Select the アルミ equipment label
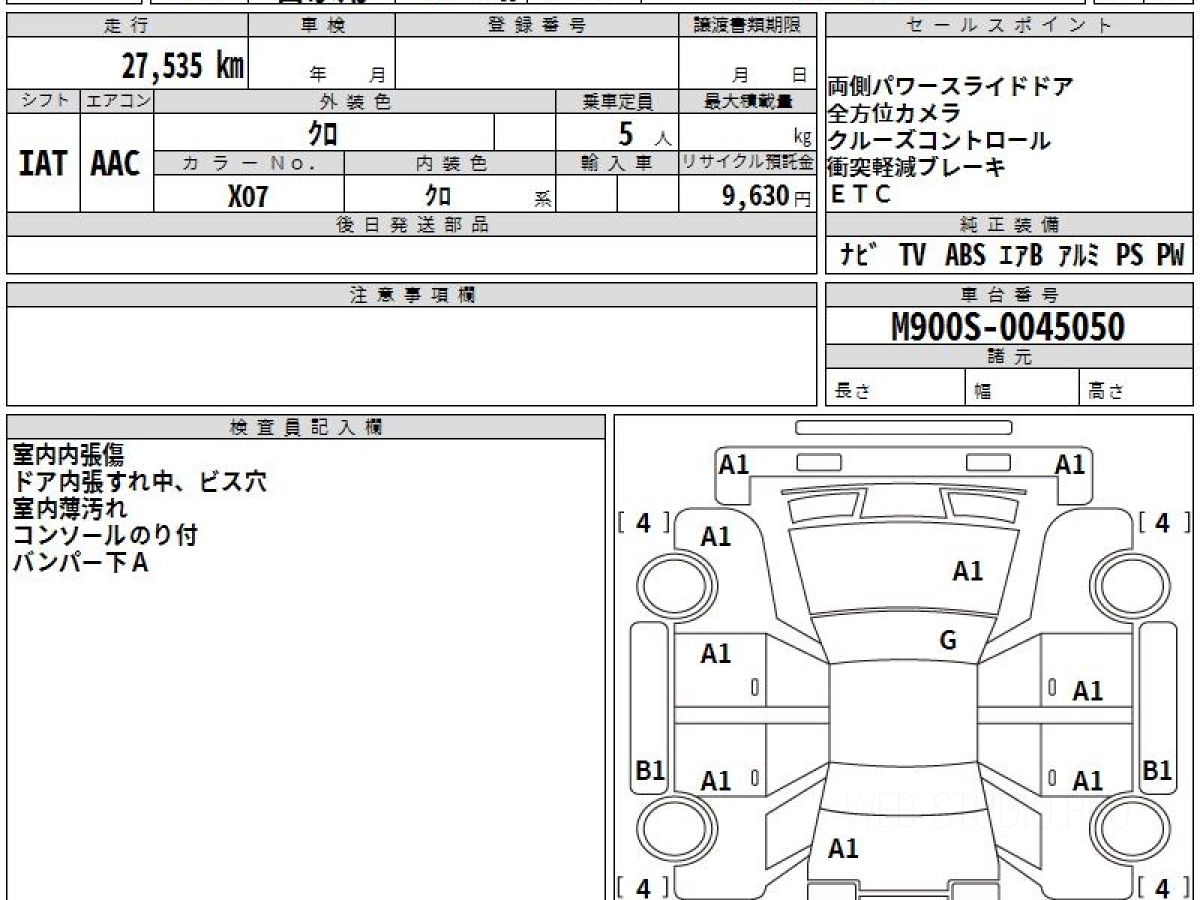Screen dimensions: 1200x900 click(1080, 256)
